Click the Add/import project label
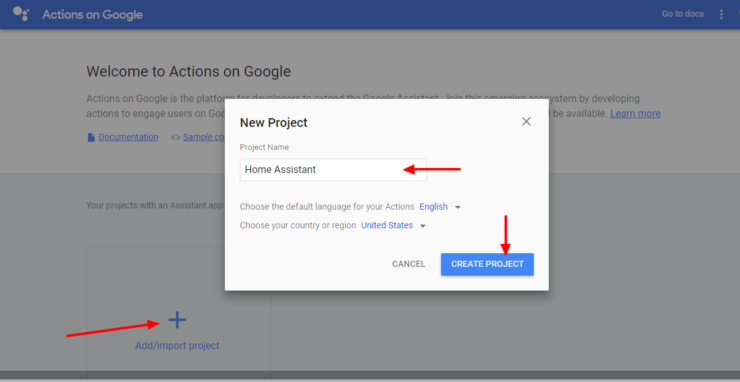 (177, 346)
